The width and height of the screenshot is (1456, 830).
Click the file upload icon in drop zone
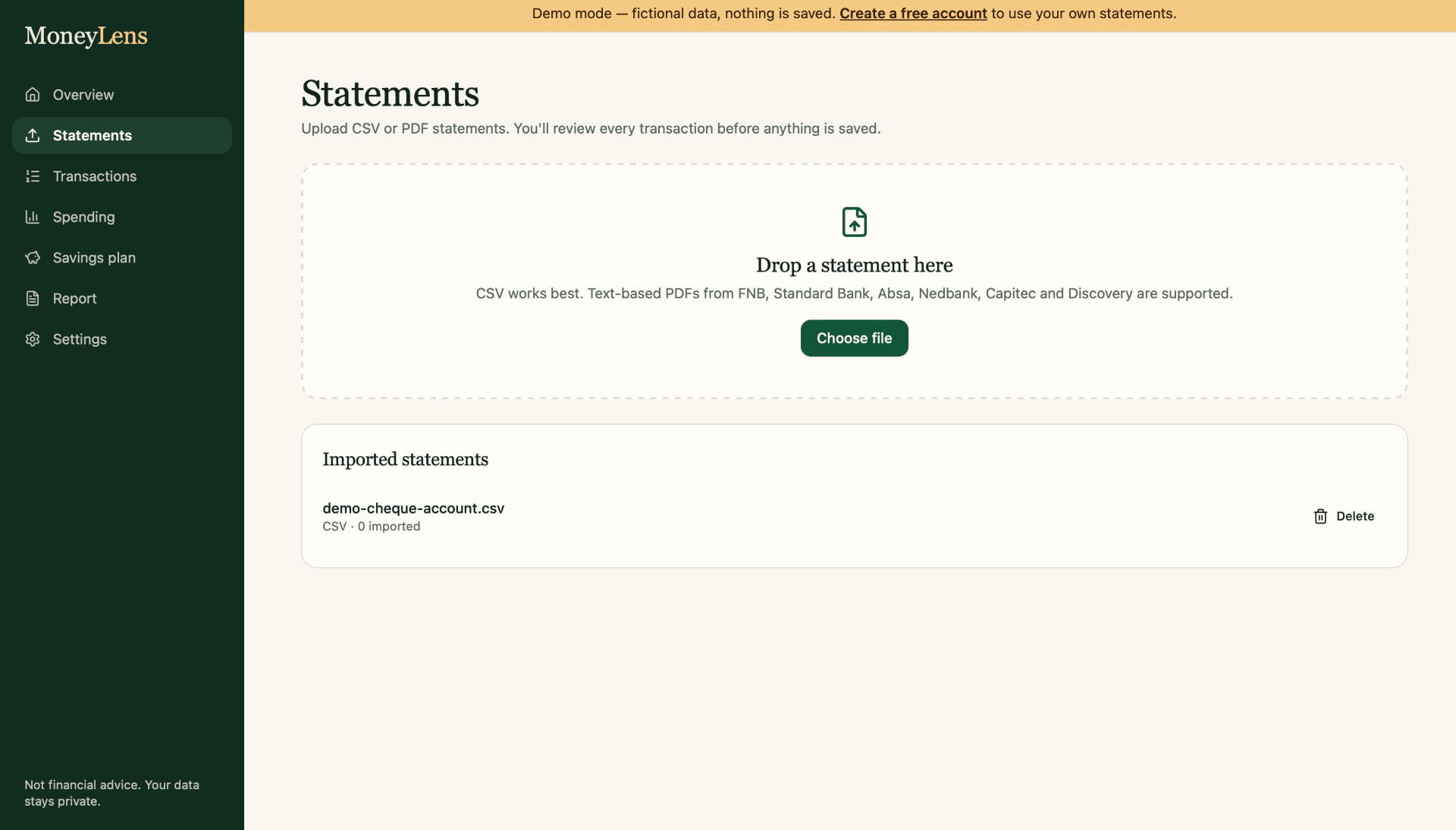pos(855,222)
